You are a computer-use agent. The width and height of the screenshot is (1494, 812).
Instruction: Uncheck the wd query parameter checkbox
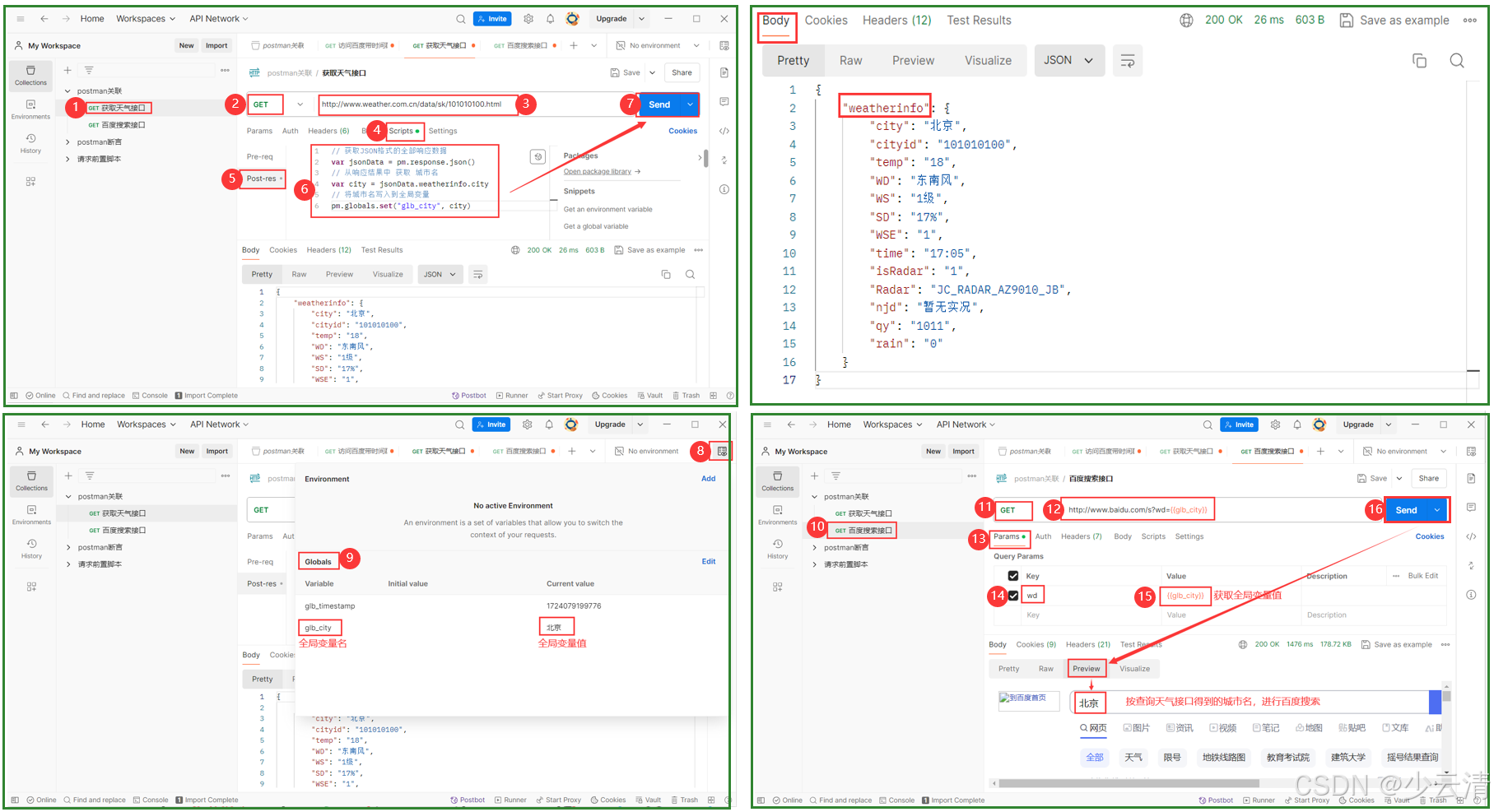click(1013, 596)
